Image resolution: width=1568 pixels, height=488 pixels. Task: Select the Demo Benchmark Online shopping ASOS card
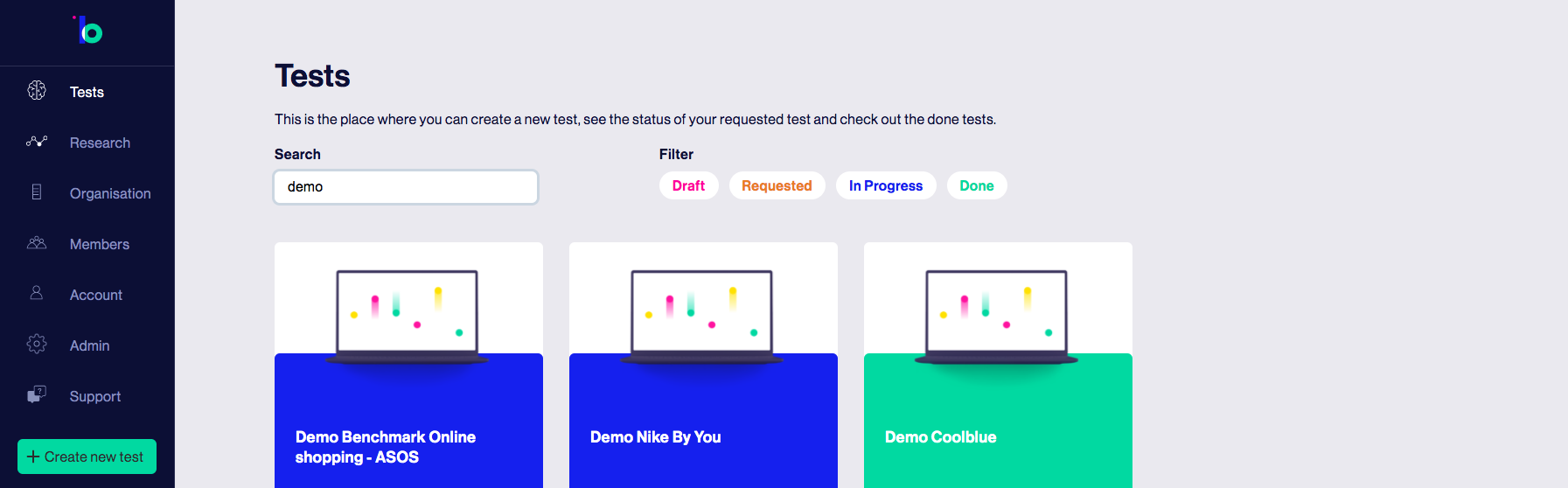tap(408, 366)
